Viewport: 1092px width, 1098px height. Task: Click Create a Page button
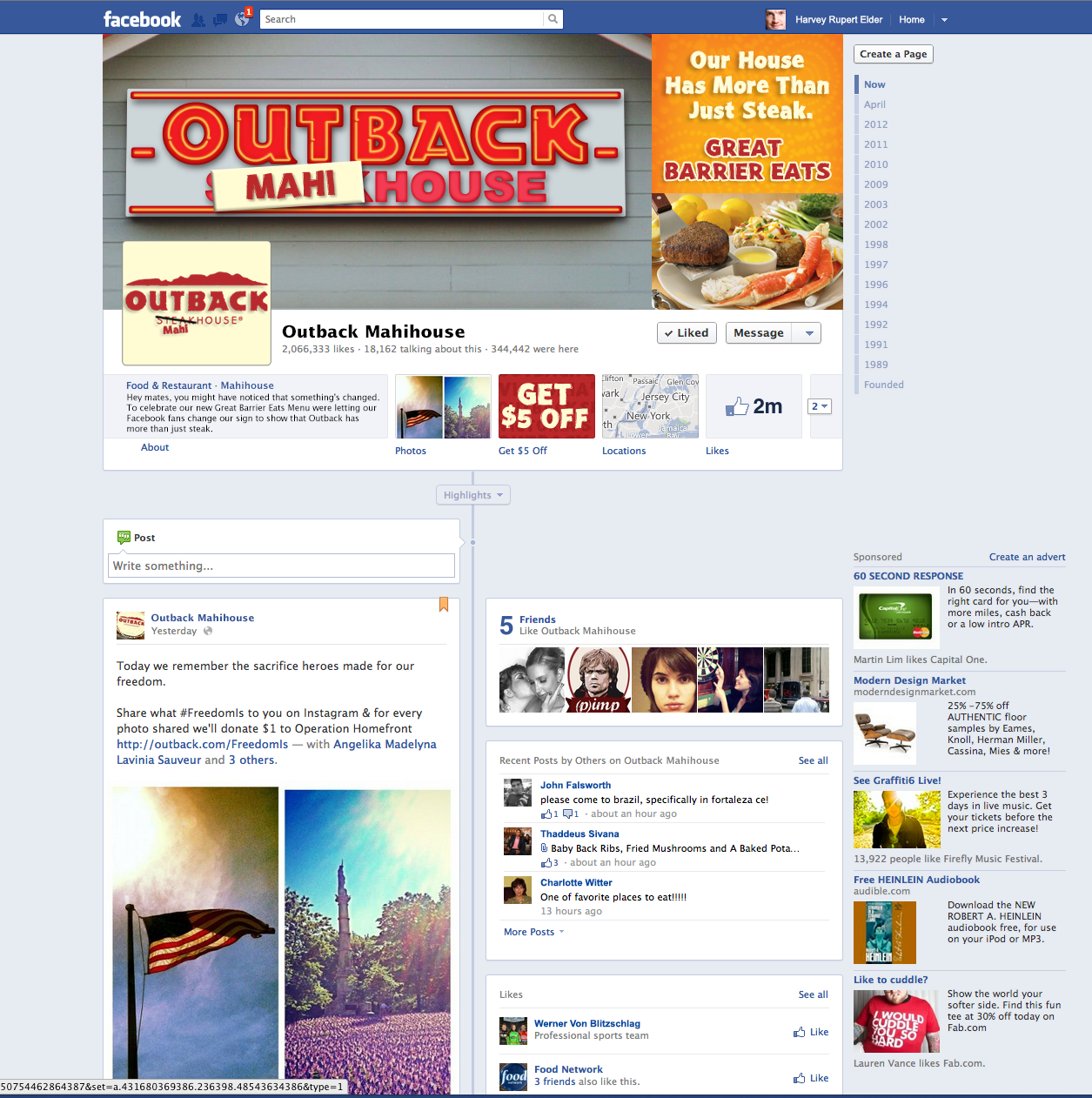point(894,54)
